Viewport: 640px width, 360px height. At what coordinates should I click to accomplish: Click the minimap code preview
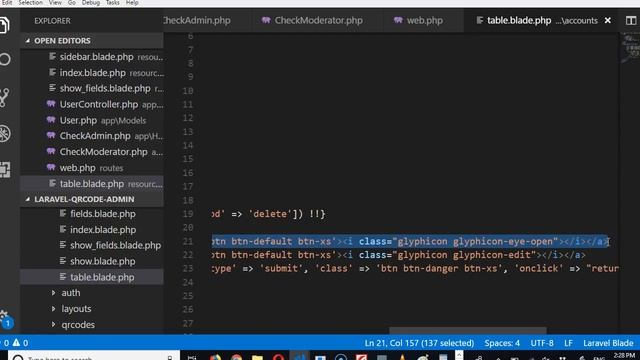pyautogui.click(x=631, y=48)
